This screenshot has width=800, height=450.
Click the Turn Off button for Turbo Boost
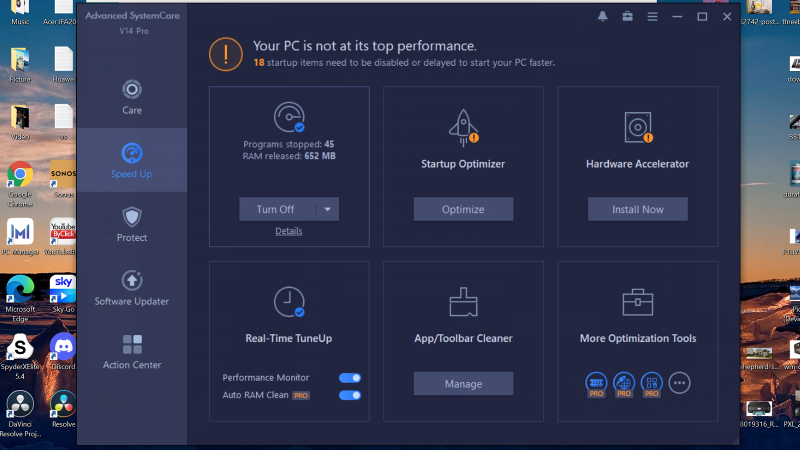click(278, 209)
